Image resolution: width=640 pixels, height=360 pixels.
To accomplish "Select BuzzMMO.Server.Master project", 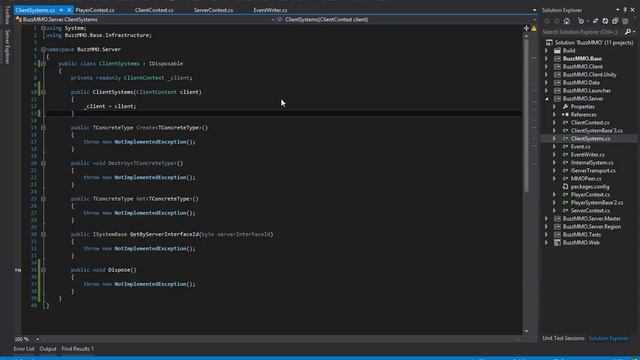I will pyautogui.click(x=592, y=219).
